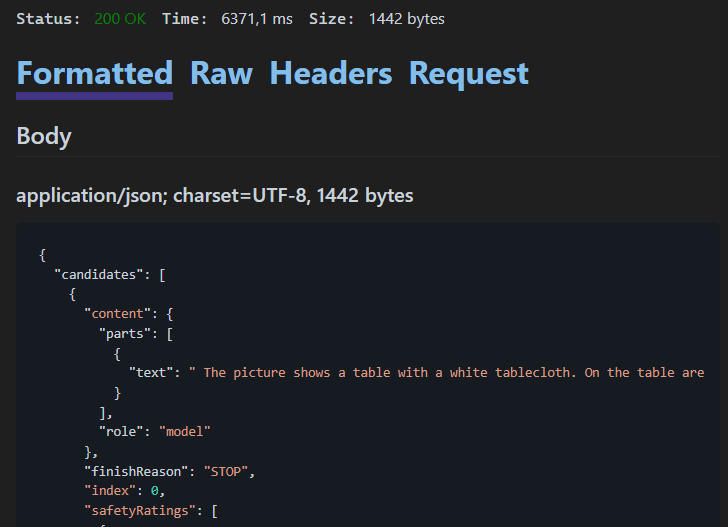Click the application/json content type heading
This screenshot has width=728, height=527.
click(x=214, y=195)
